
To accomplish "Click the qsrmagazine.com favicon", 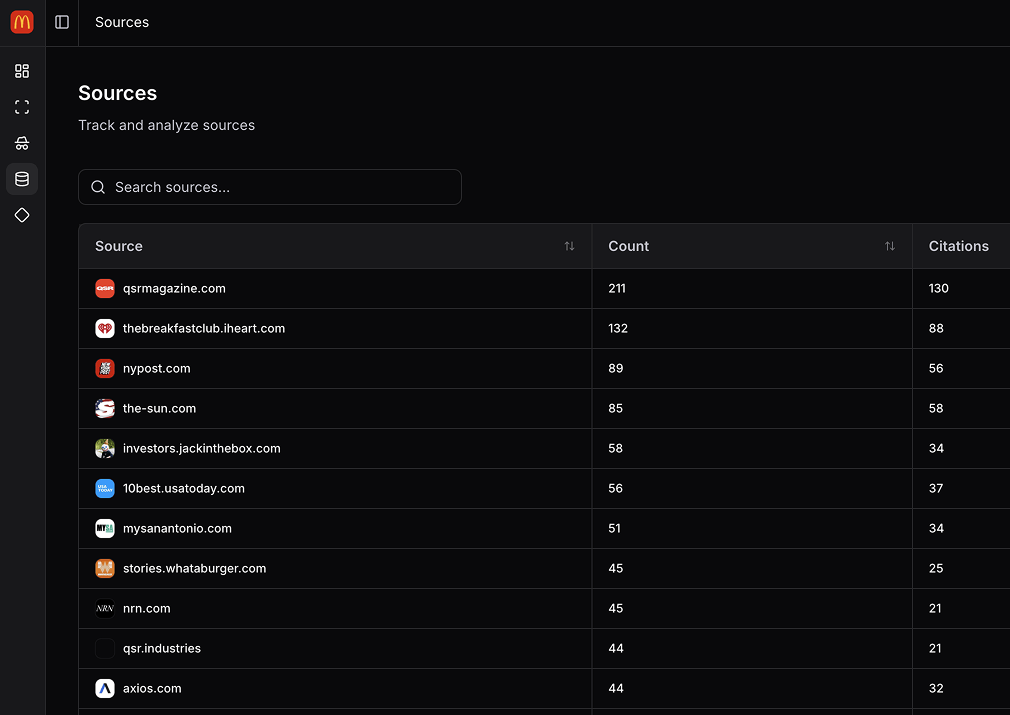I will pos(105,288).
